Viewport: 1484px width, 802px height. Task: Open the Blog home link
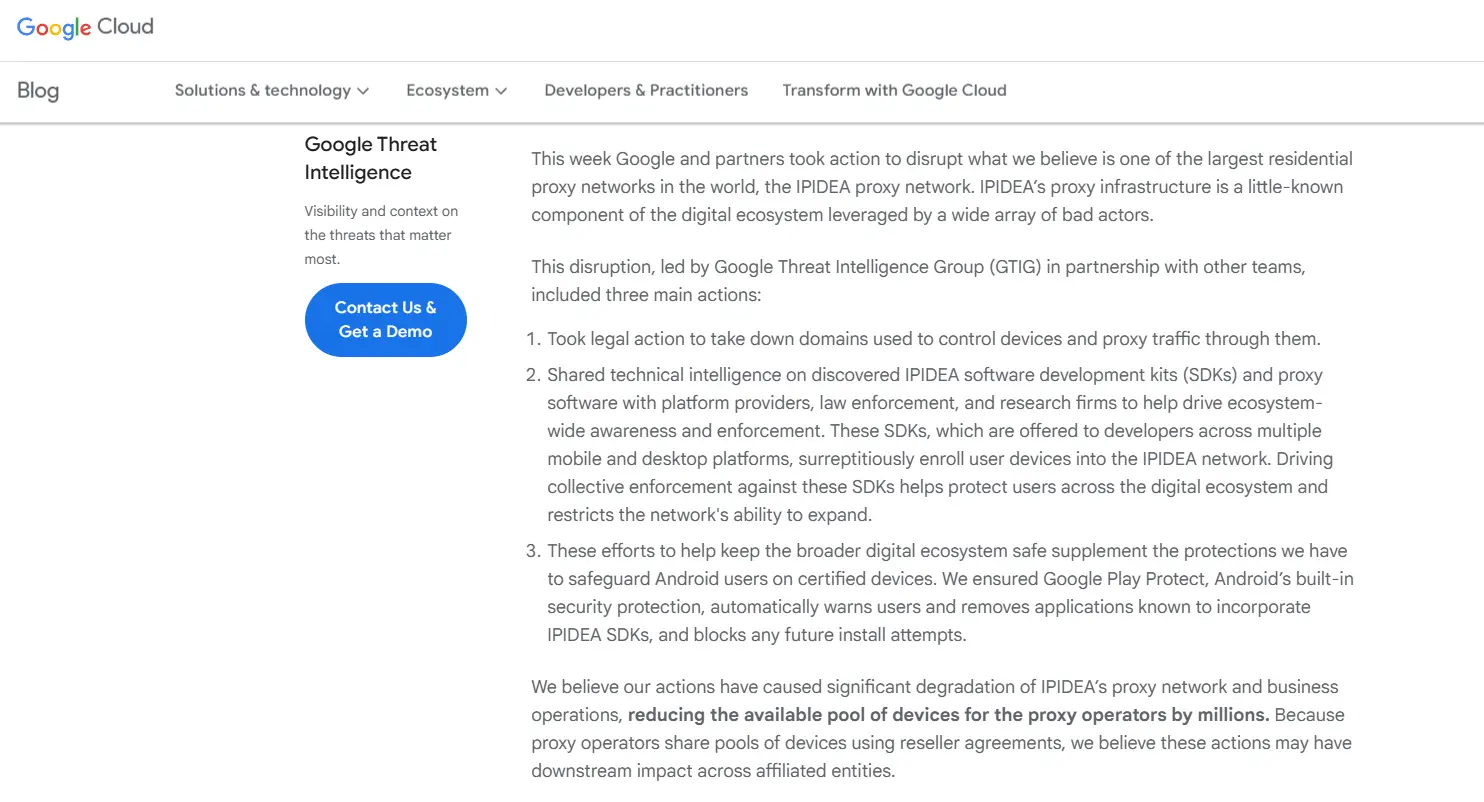[x=38, y=91]
